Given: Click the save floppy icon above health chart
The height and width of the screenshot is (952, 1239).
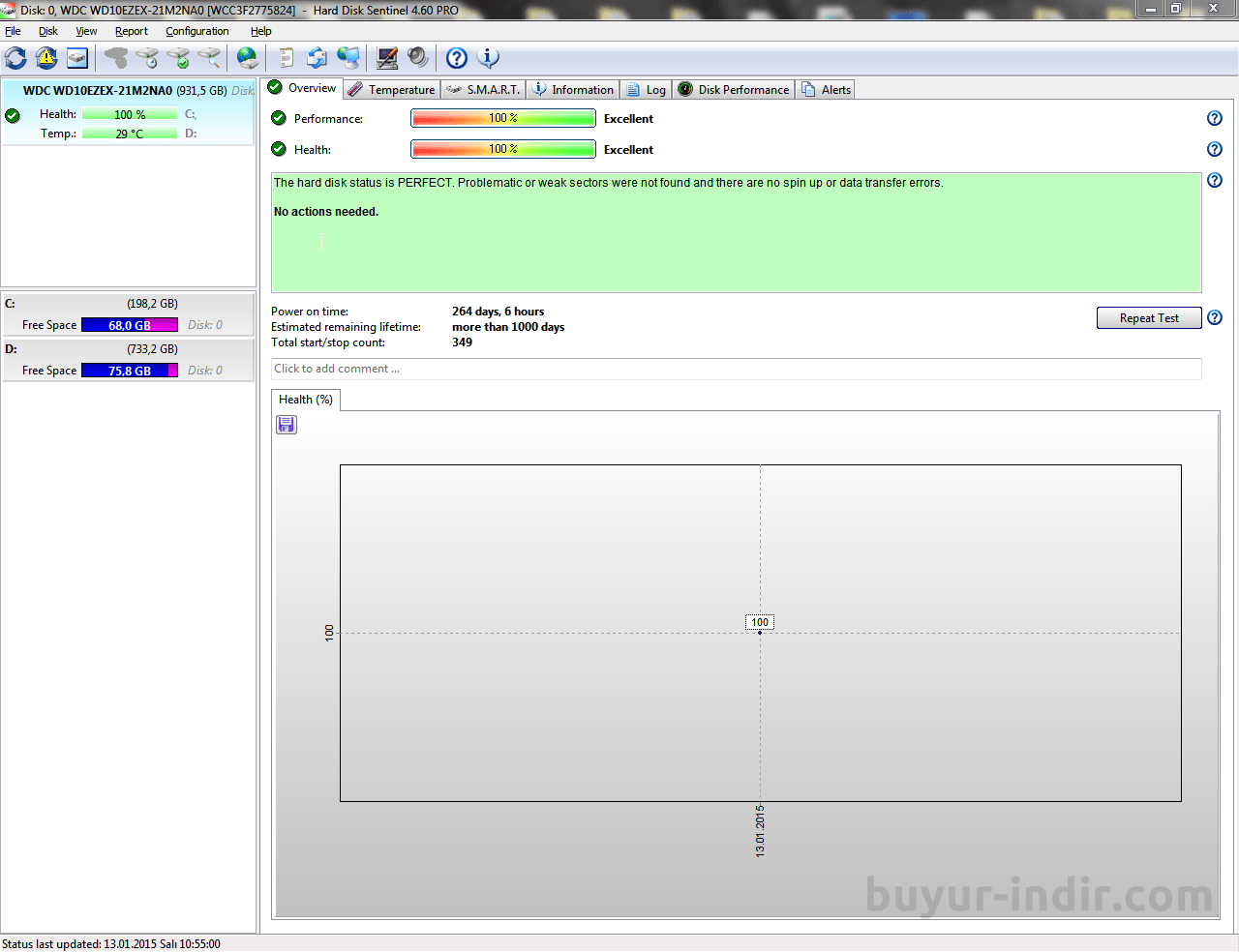Looking at the screenshot, I should (x=287, y=425).
